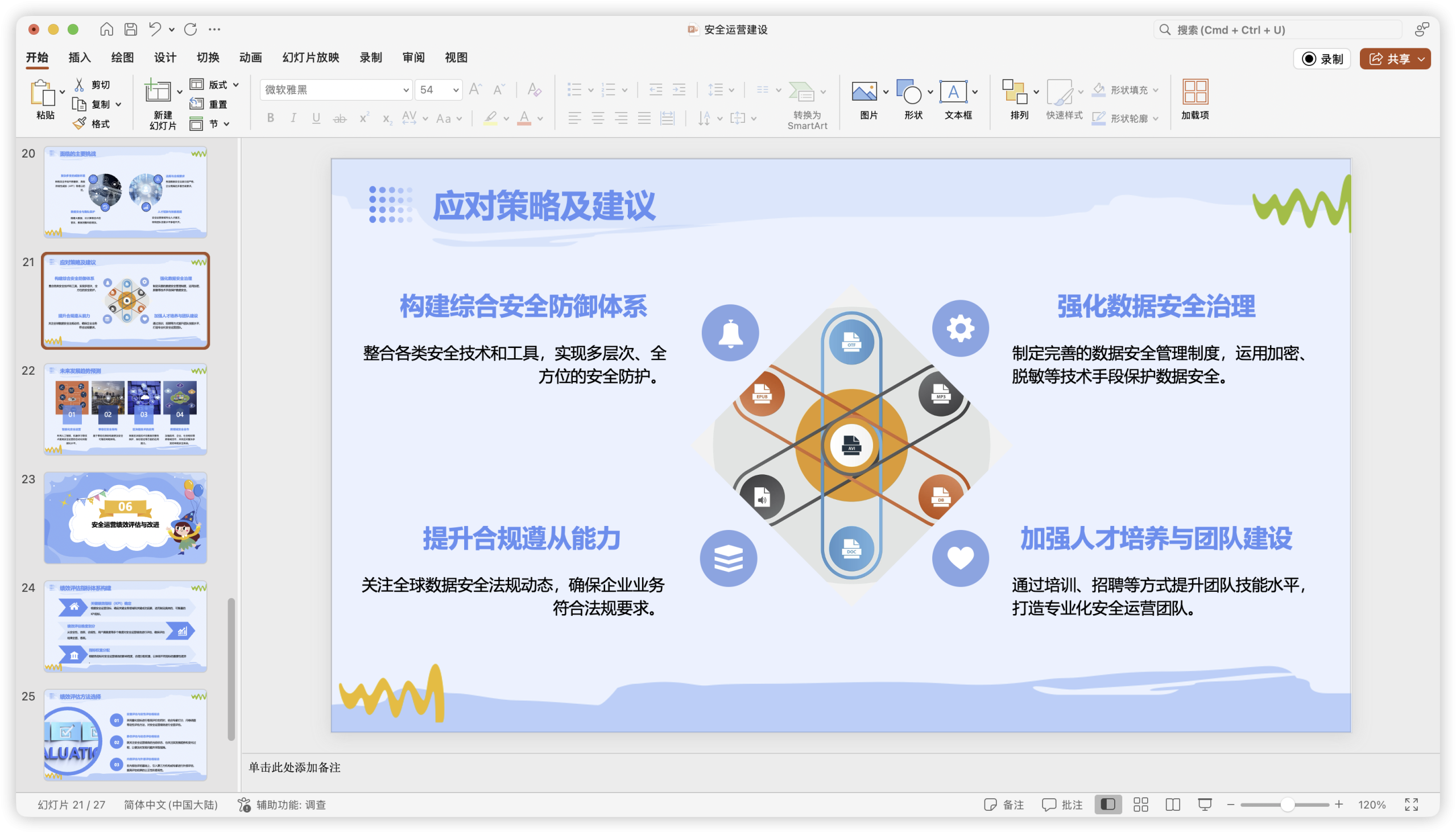Open the 加载项 add-ins icon
The height and width of the screenshot is (833, 1456).
[1194, 92]
